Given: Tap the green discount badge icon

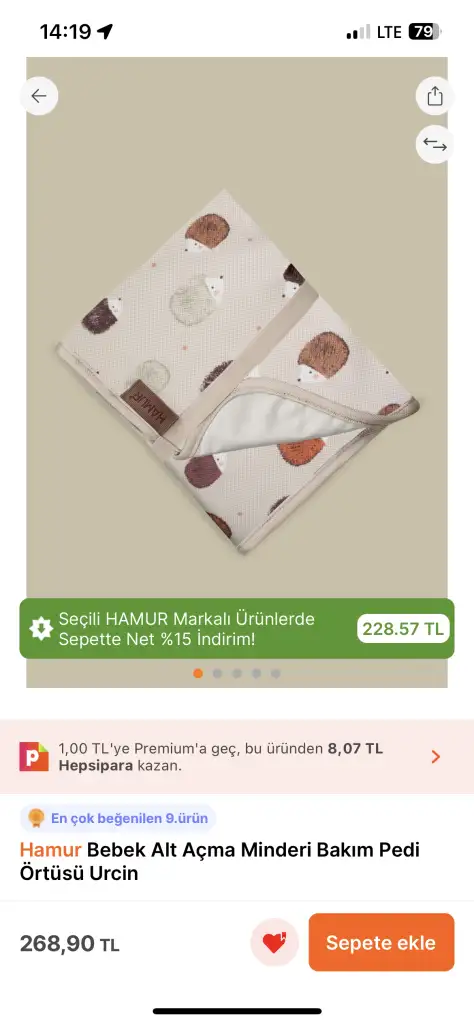Looking at the screenshot, I should pyautogui.click(x=41, y=629).
